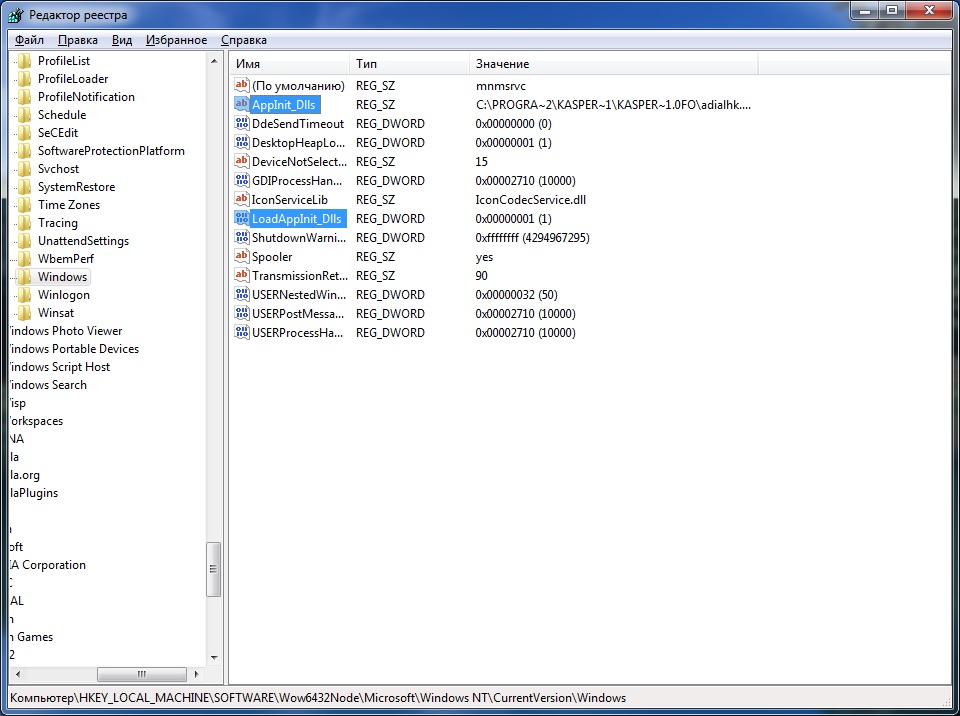Click the DWORD icon beside USERPostMessa...
960x716 pixels.
click(242, 313)
